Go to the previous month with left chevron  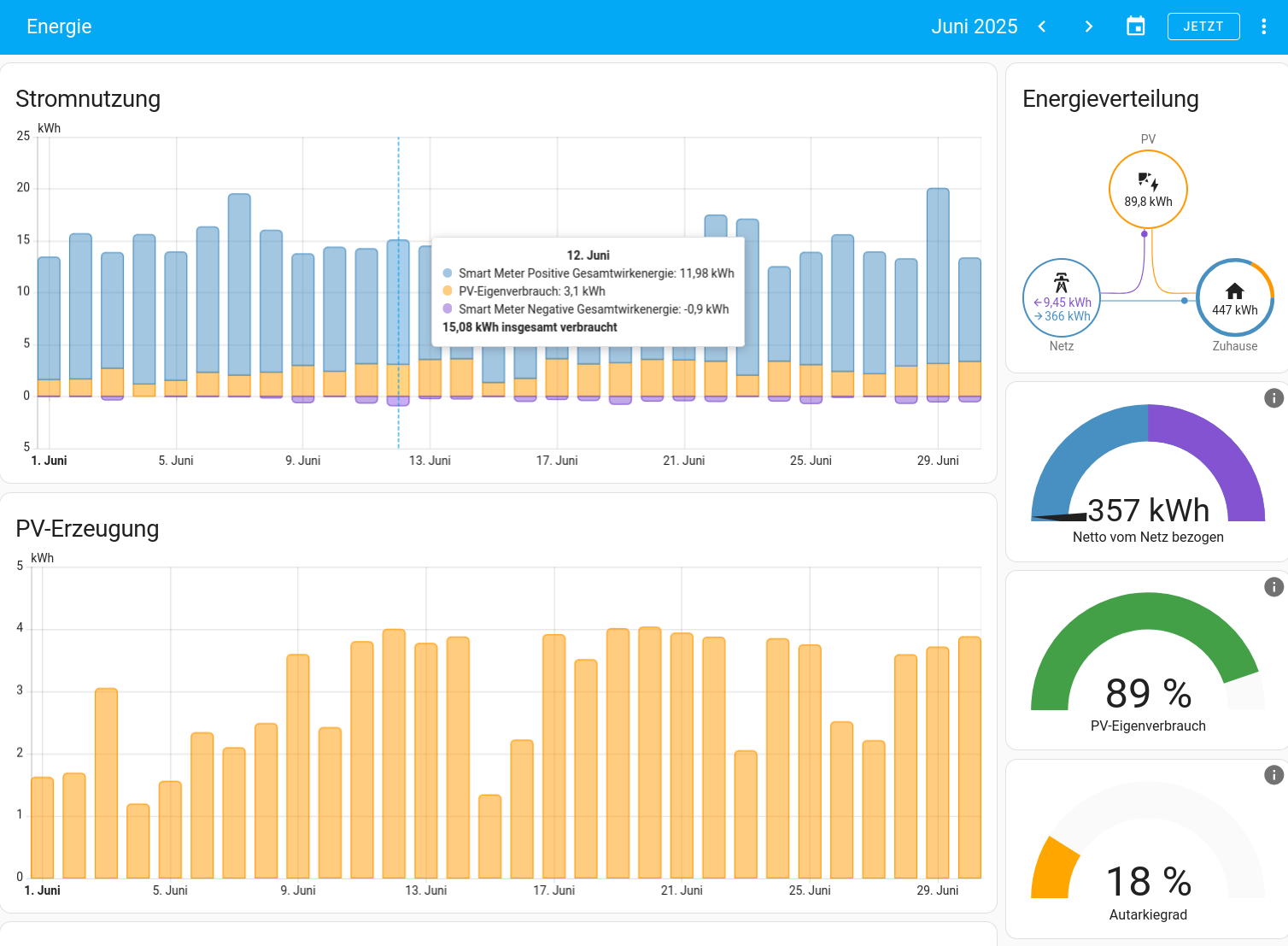click(x=1042, y=26)
